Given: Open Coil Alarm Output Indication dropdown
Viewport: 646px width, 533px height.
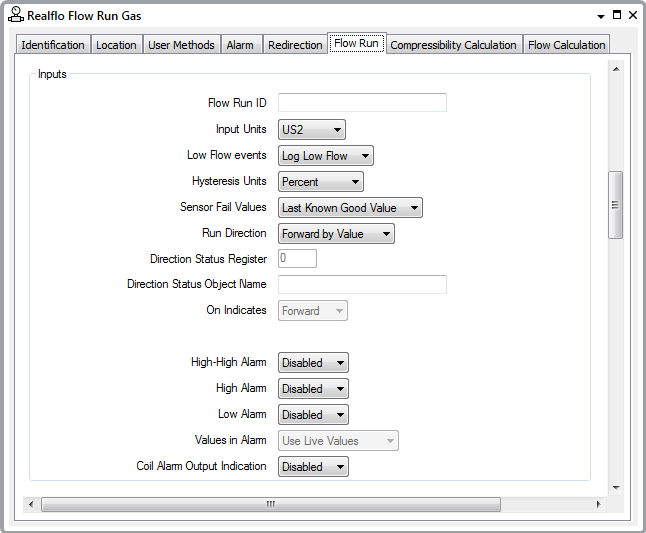Looking at the screenshot, I should tap(313, 467).
